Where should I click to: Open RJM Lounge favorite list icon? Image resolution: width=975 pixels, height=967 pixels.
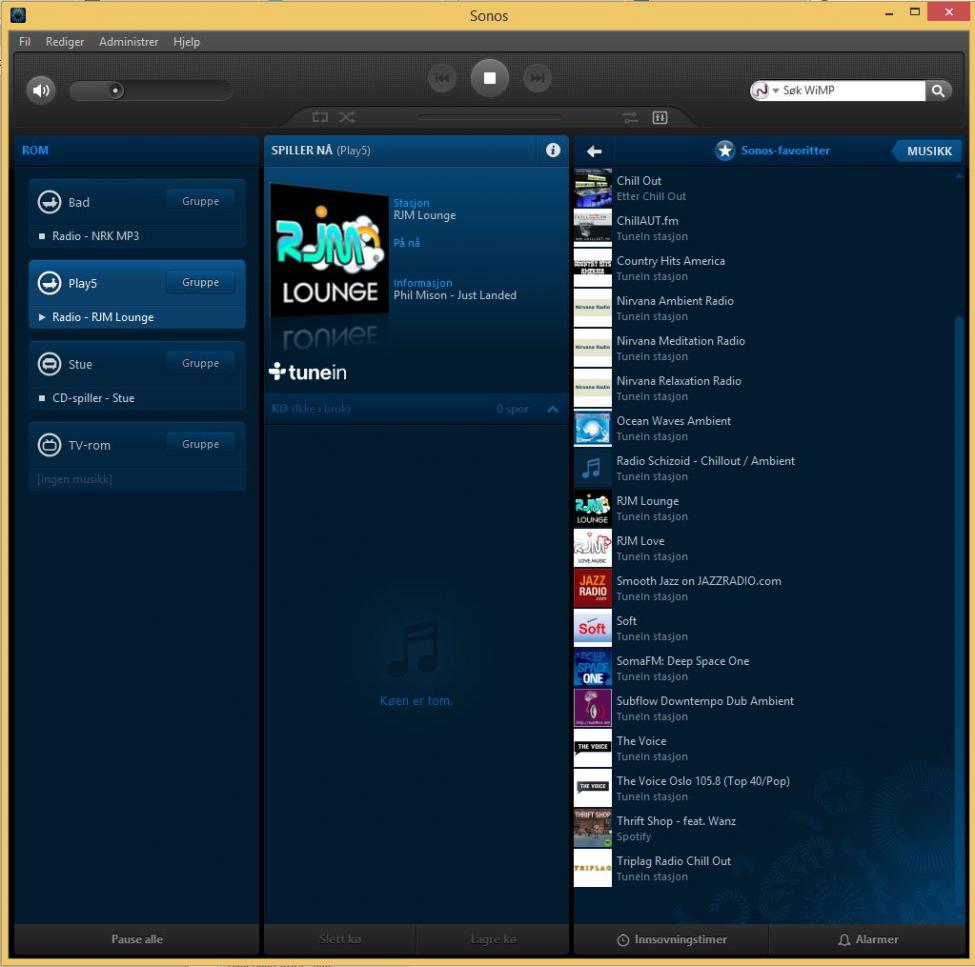pyautogui.click(x=593, y=508)
